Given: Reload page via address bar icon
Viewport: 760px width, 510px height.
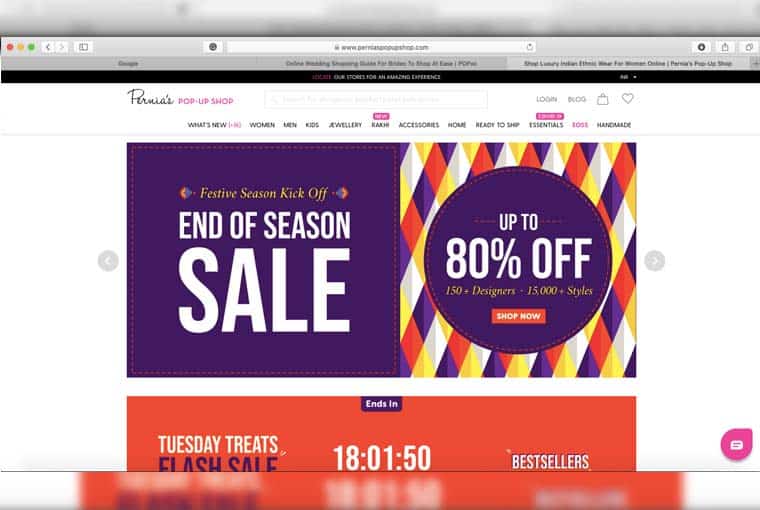Looking at the screenshot, I should click(530, 47).
